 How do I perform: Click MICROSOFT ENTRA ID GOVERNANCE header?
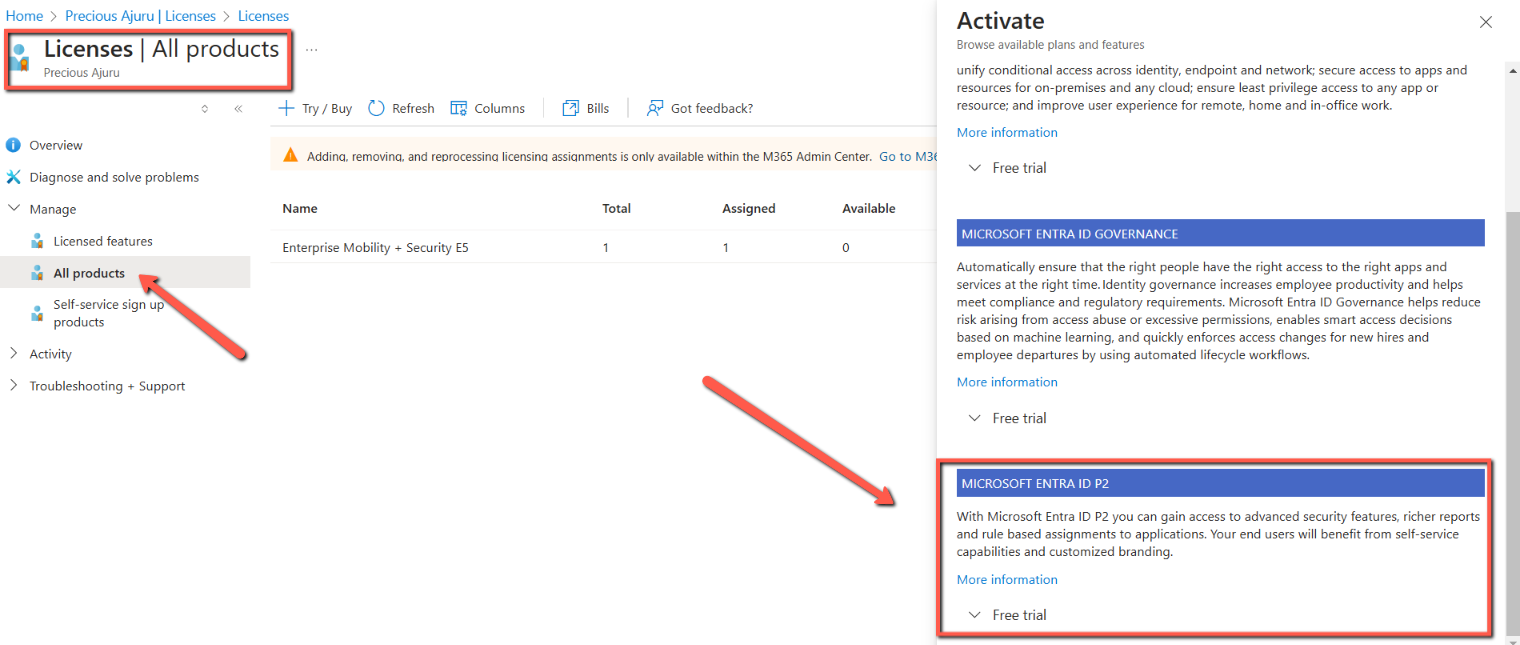coord(1220,234)
